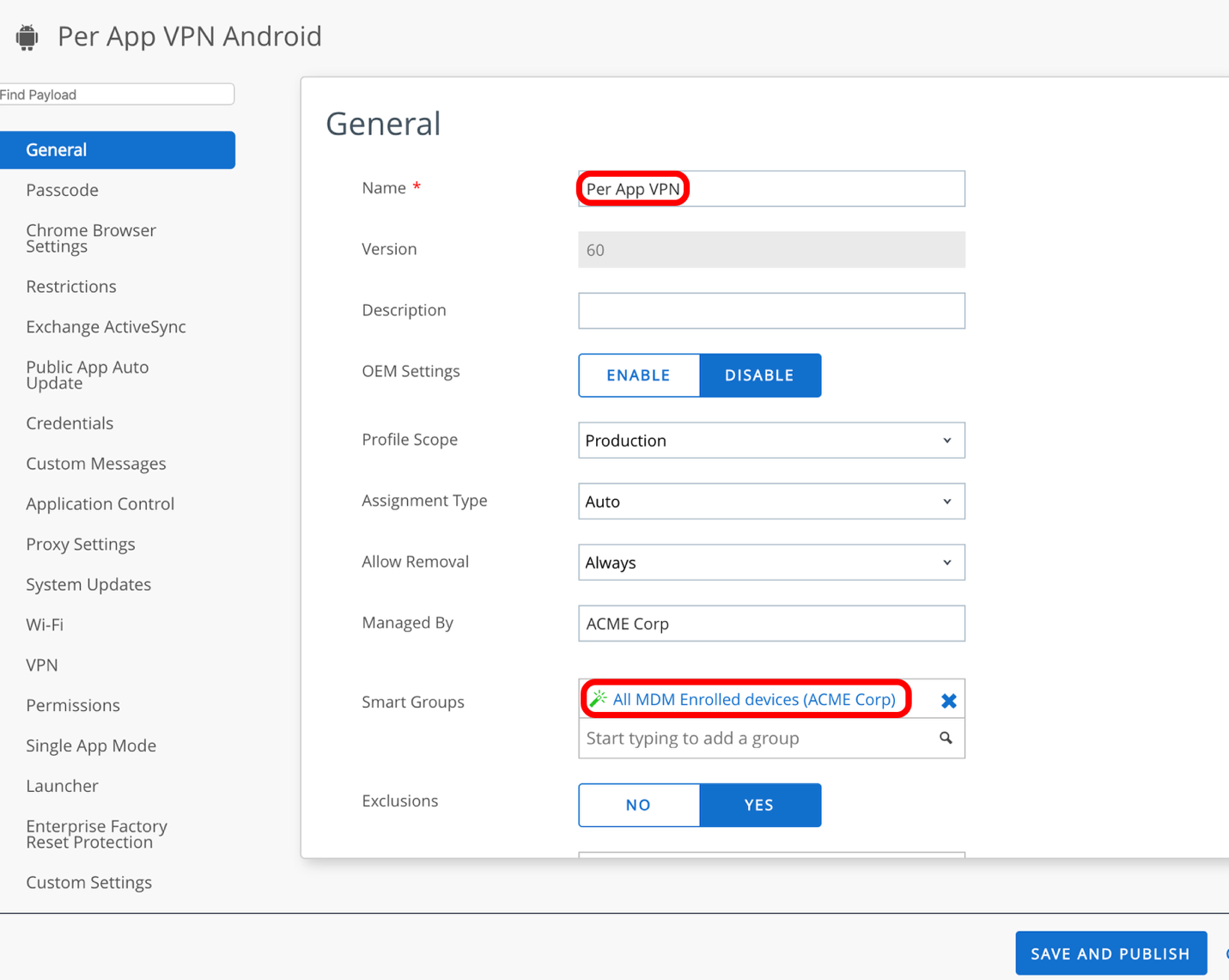Click the Name input field
The height and width of the screenshot is (980, 1229).
point(770,189)
